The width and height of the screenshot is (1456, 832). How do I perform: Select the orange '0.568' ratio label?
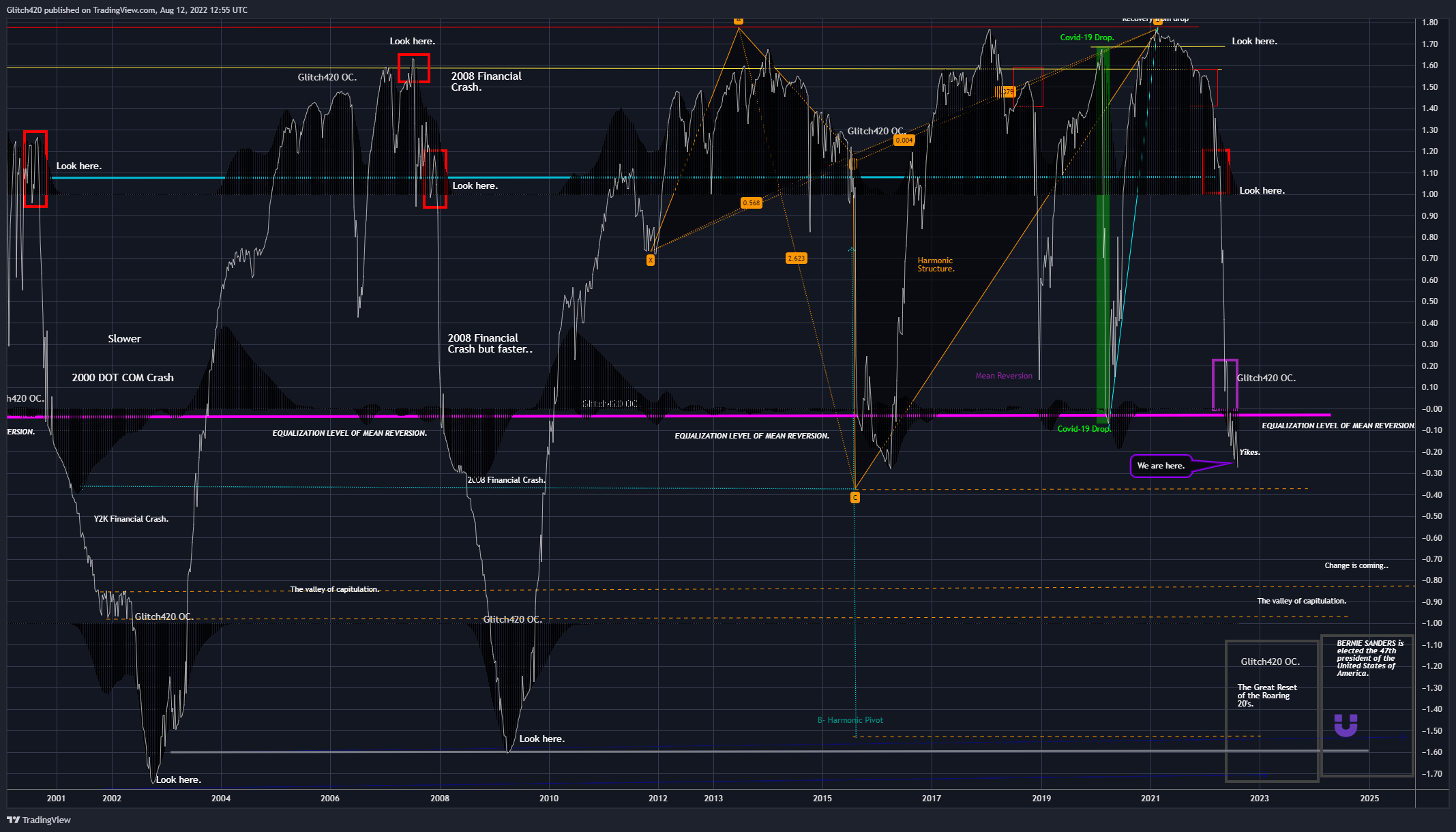point(752,203)
